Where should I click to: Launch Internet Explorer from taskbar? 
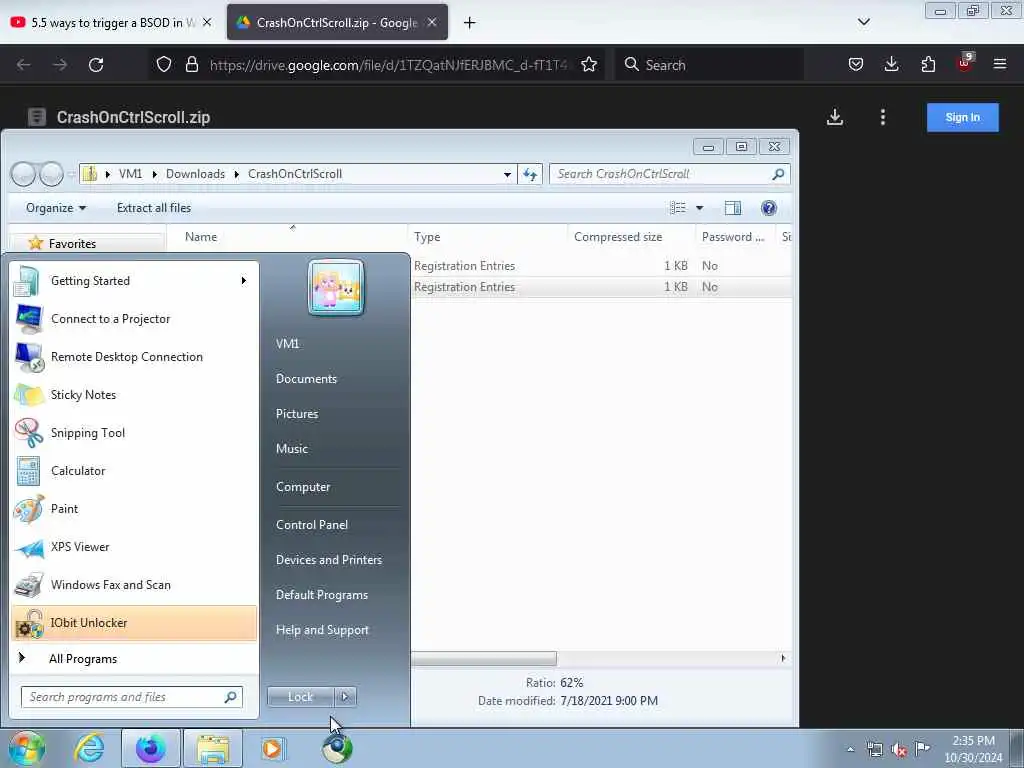(89, 748)
